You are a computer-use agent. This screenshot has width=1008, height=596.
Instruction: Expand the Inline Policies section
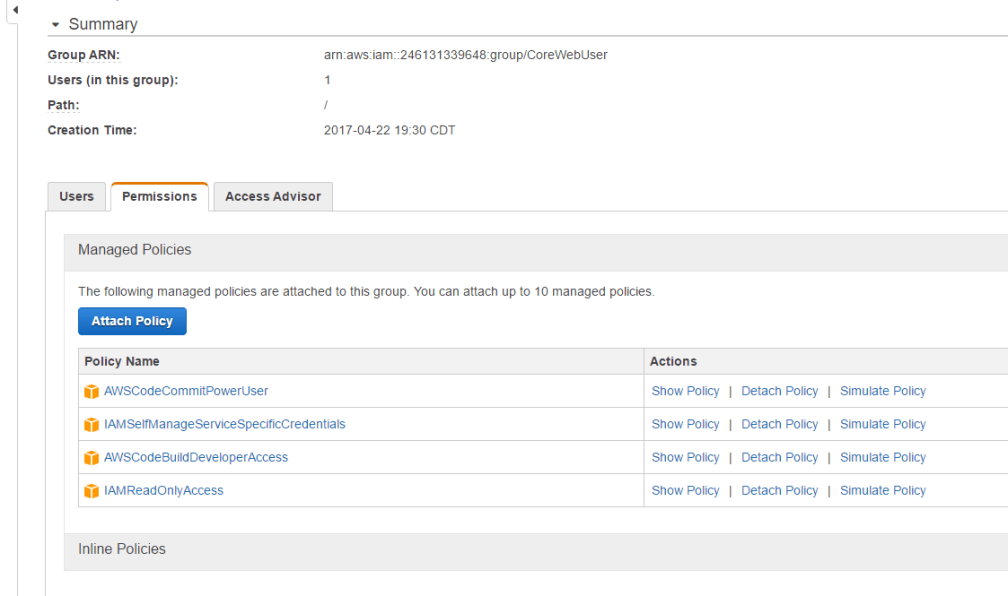tap(121, 549)
